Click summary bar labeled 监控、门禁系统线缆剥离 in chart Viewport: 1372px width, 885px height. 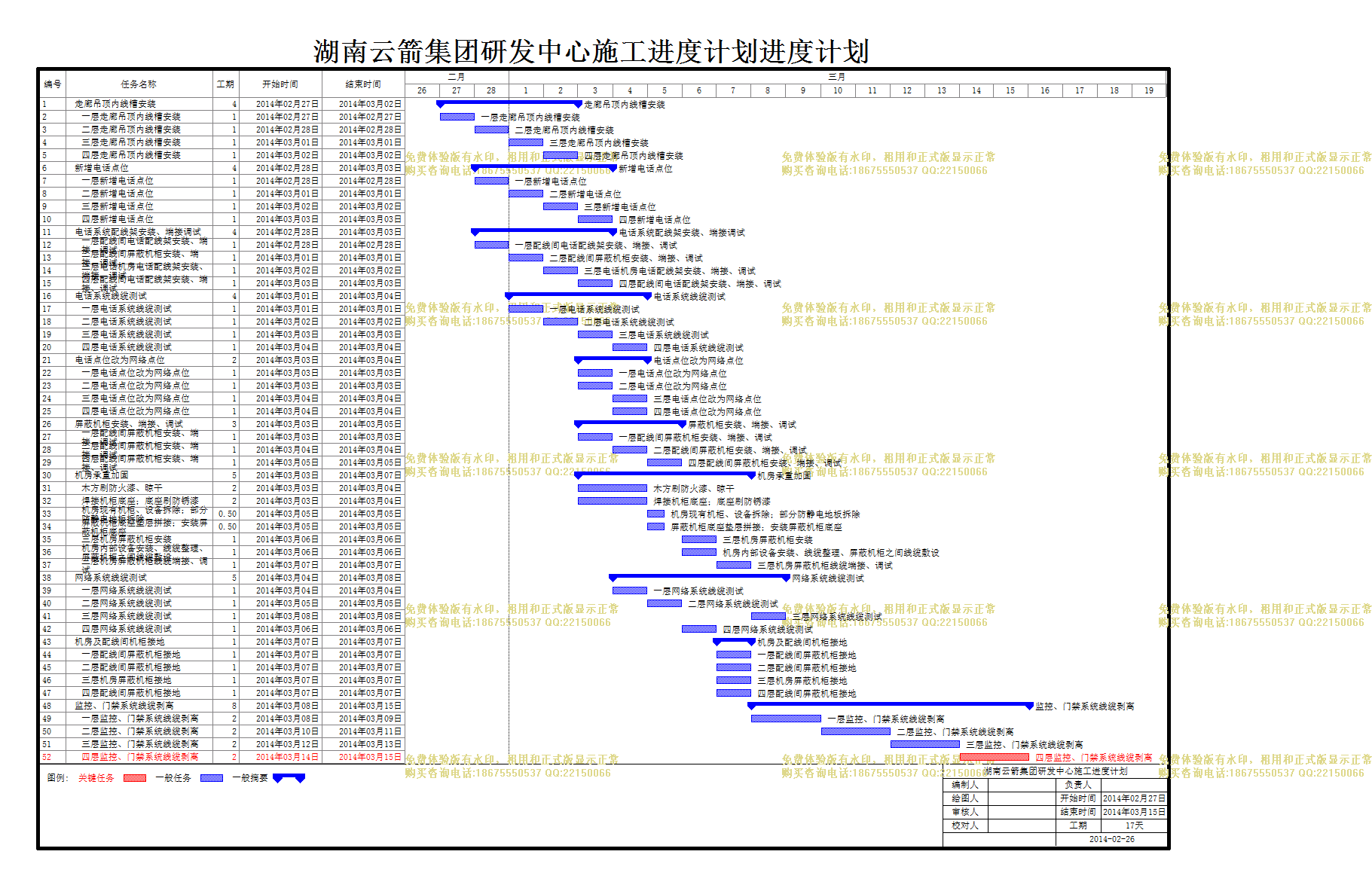point(891,706)
